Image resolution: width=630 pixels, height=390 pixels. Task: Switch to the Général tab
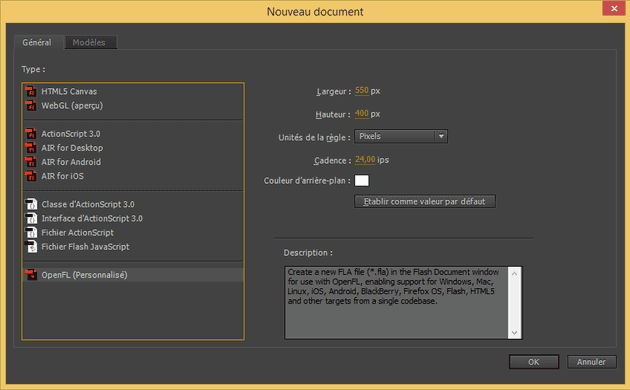click(37, 42)
